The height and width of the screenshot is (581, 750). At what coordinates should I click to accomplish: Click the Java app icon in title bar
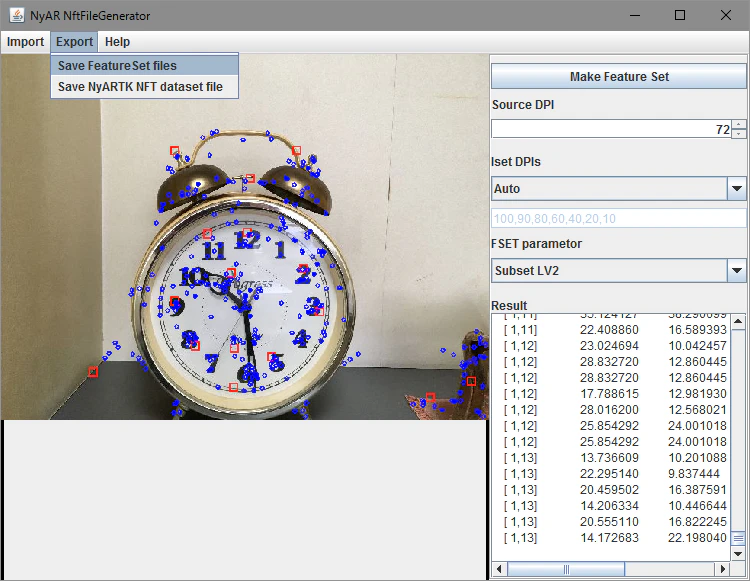17,15
